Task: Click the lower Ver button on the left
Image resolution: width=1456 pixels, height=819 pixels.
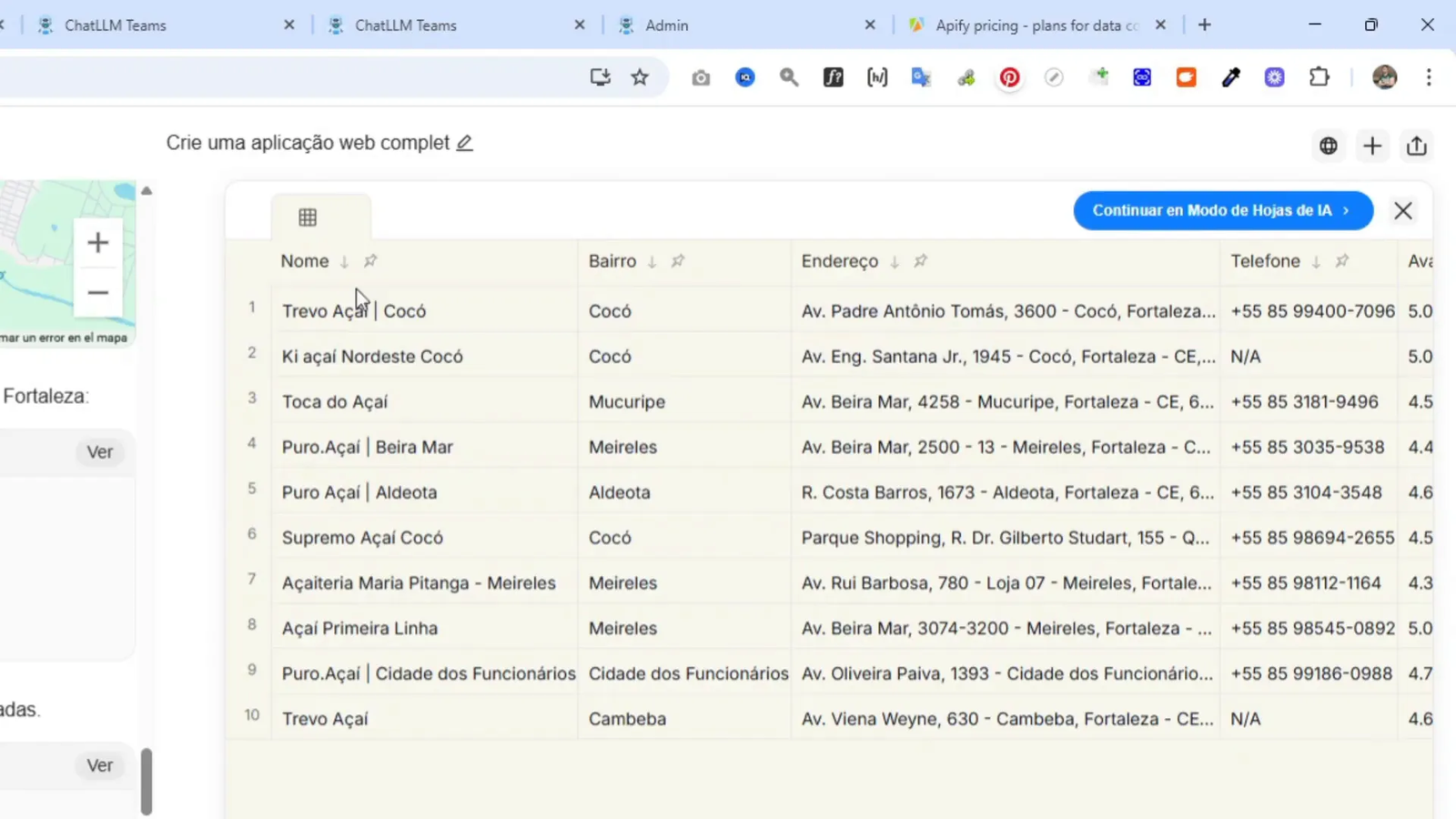Action: tap(100, 764)
